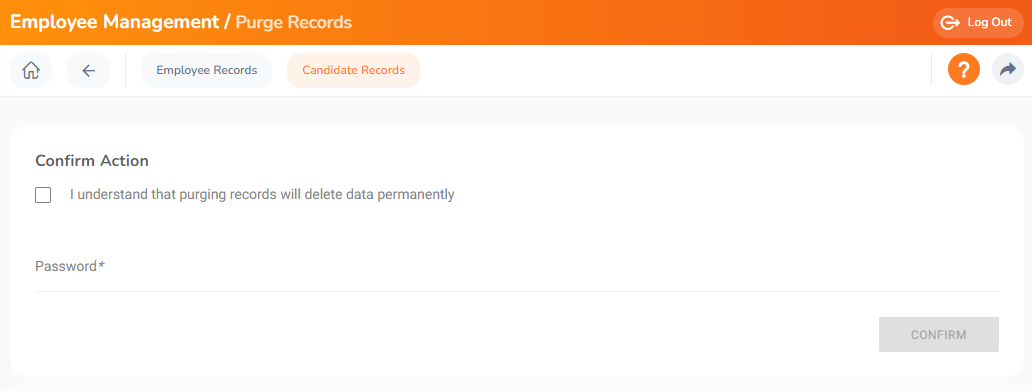Click the toolbar divider next to the back arrow
The image size is (1032, 391).
[x=126, y=70]
